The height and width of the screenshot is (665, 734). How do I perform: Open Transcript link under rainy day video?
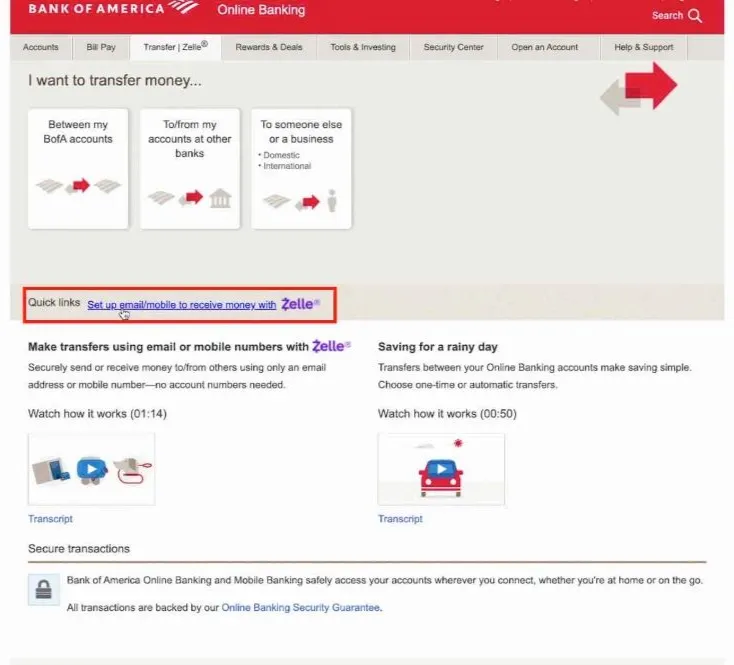(x=400, y=519)
